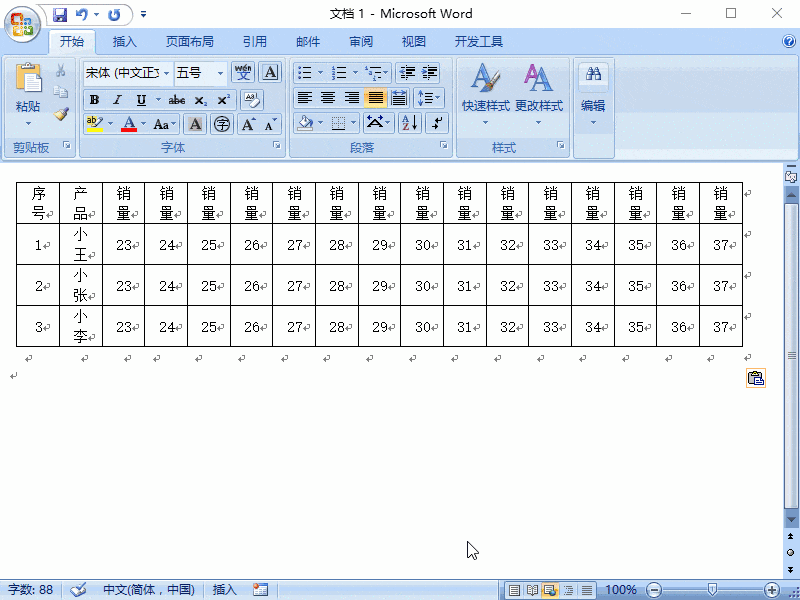Apply superscript formatting
The image size is (800, 600).
(224, 100)
